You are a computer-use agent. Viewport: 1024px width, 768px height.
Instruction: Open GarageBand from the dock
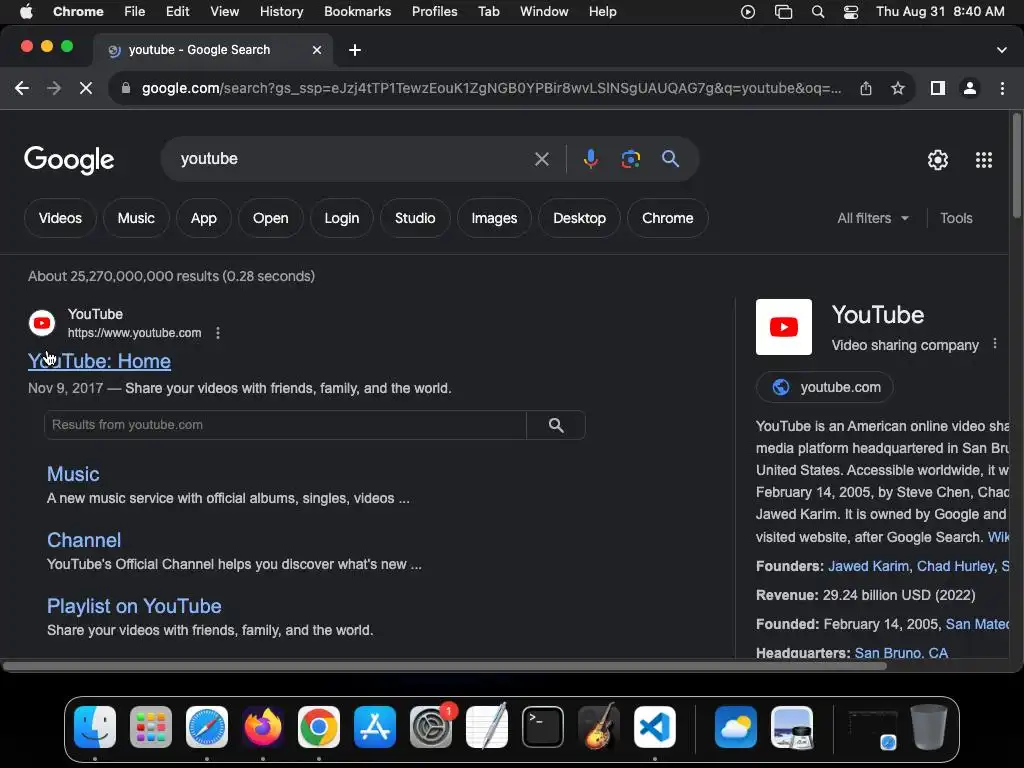click(598, 727)
